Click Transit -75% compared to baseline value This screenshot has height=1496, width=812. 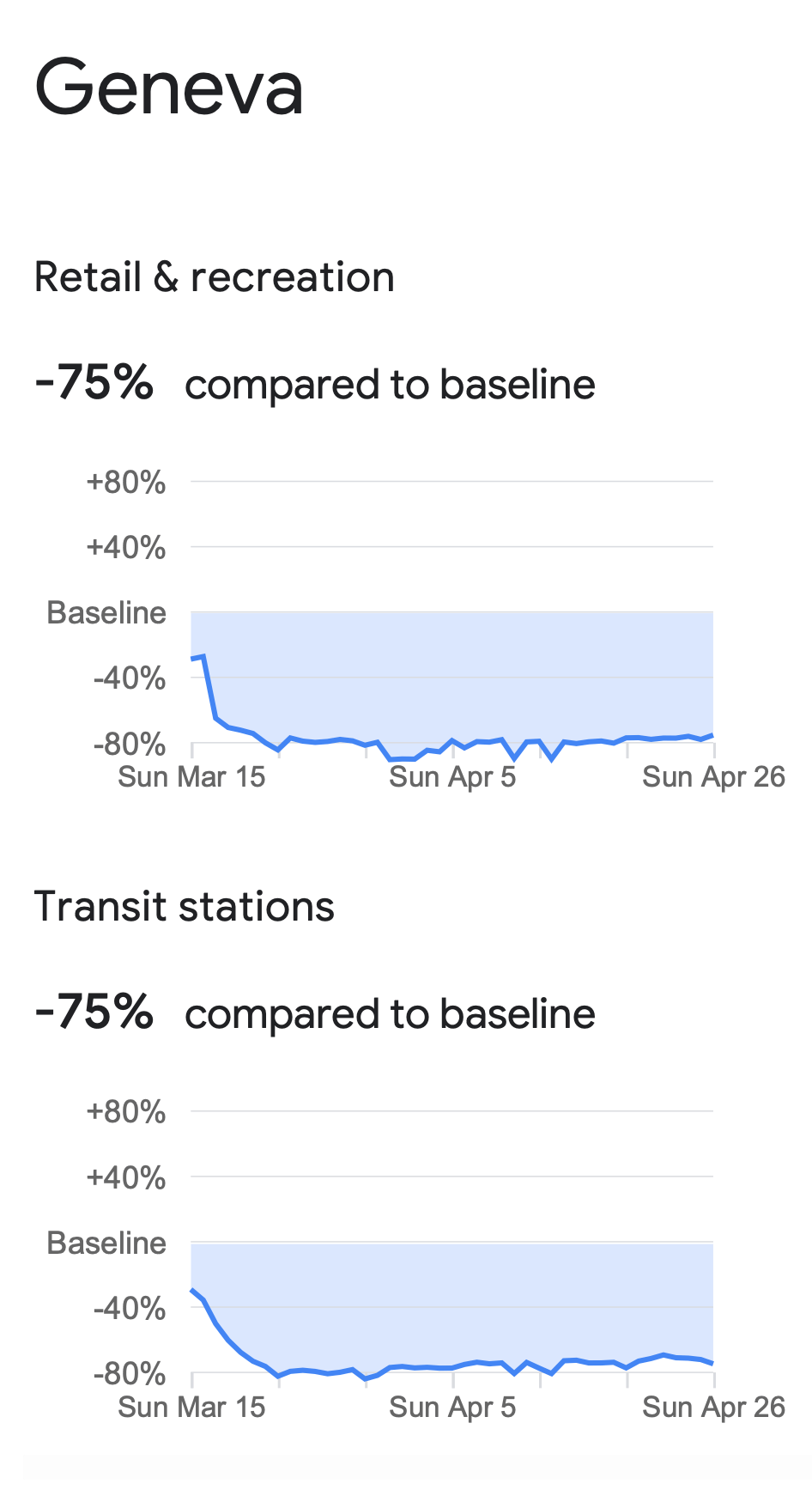[x=94, y=1012]
